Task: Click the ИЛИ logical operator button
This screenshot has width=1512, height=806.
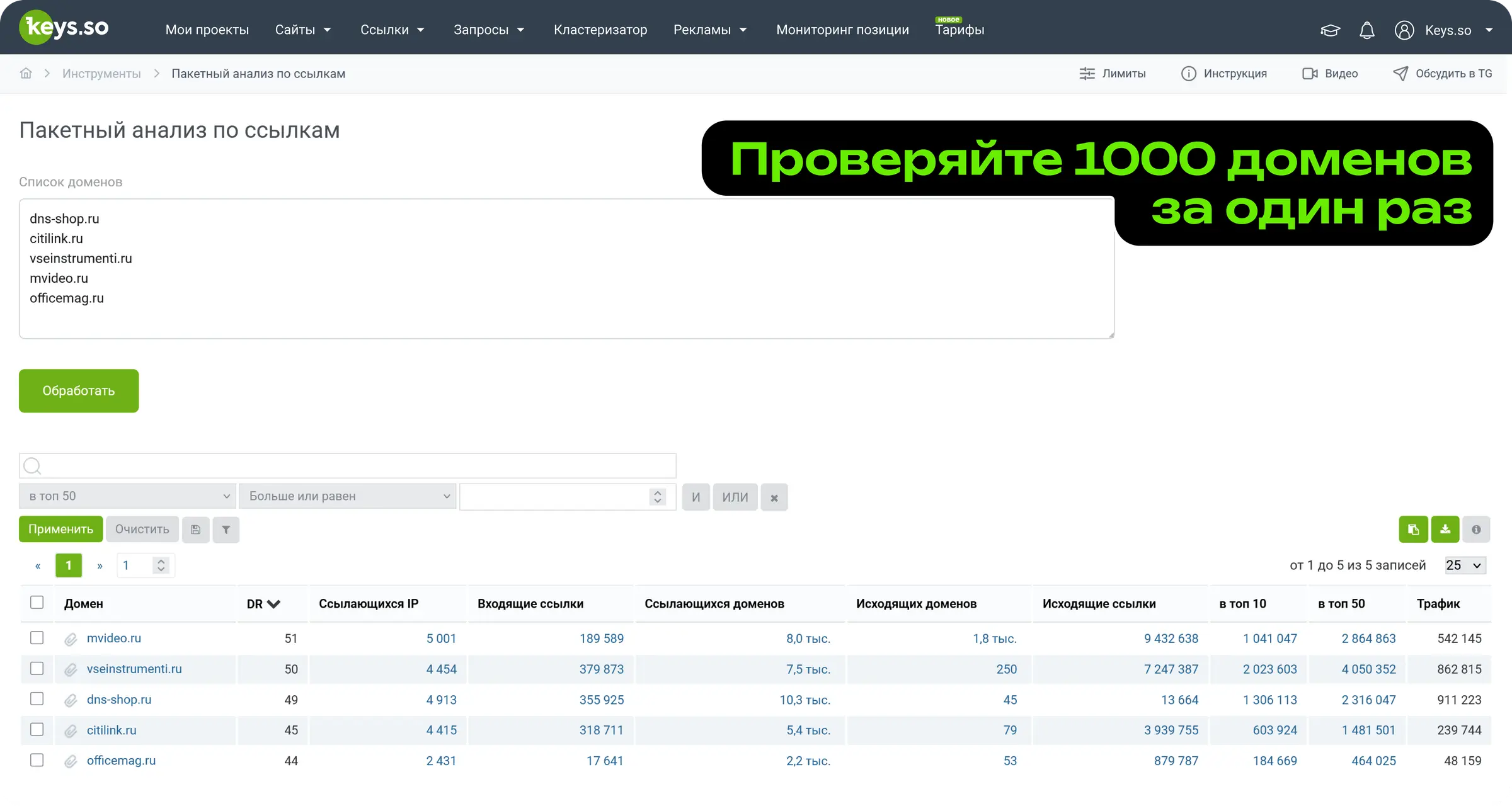Action: (735, 497)
